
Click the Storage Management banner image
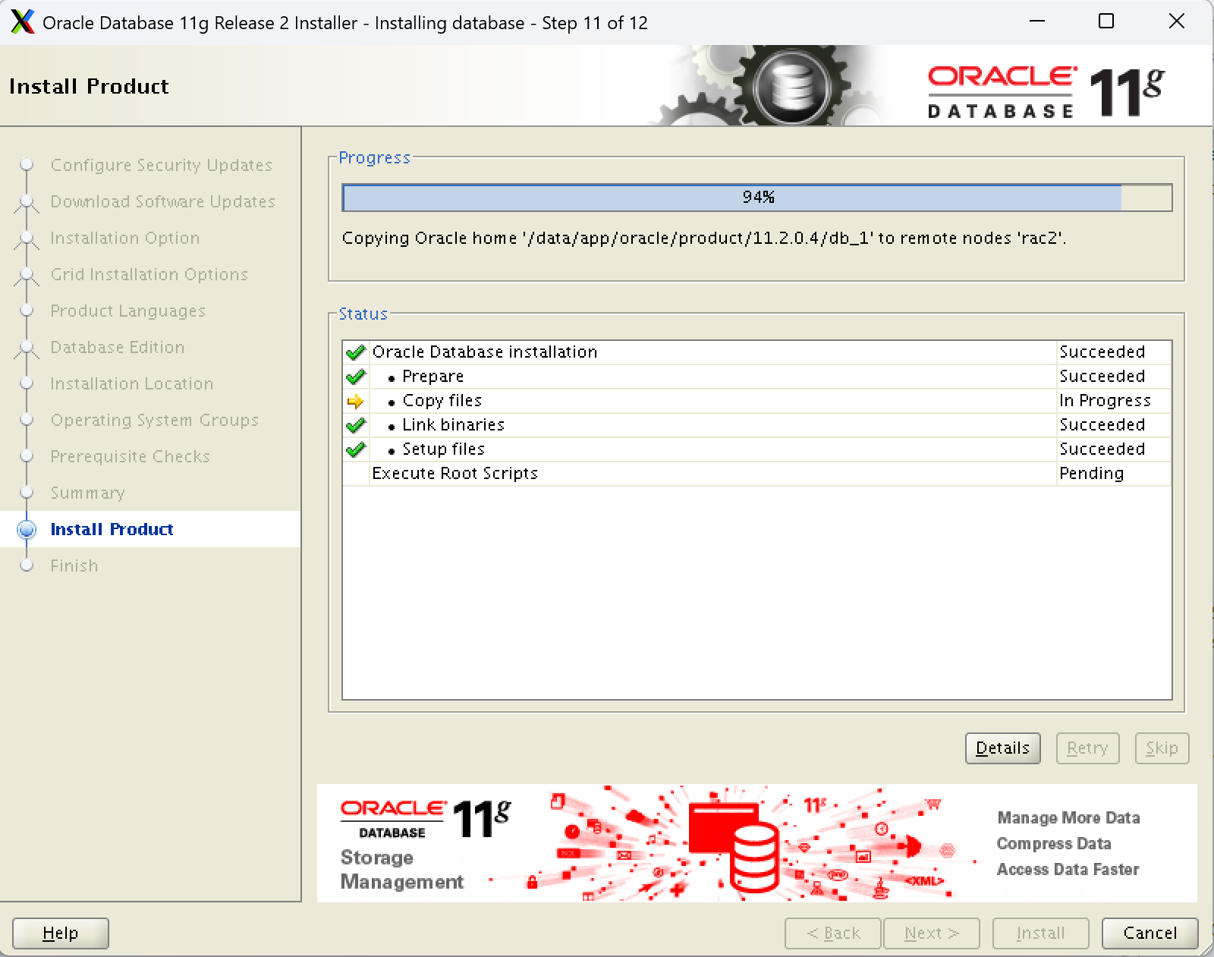pos(757,843)
